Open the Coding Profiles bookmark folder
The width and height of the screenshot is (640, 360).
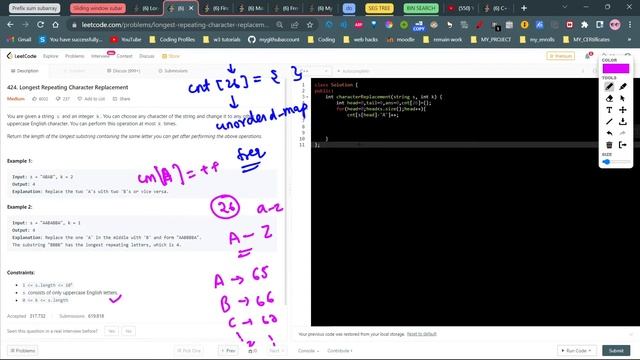[x=172, y=40]
